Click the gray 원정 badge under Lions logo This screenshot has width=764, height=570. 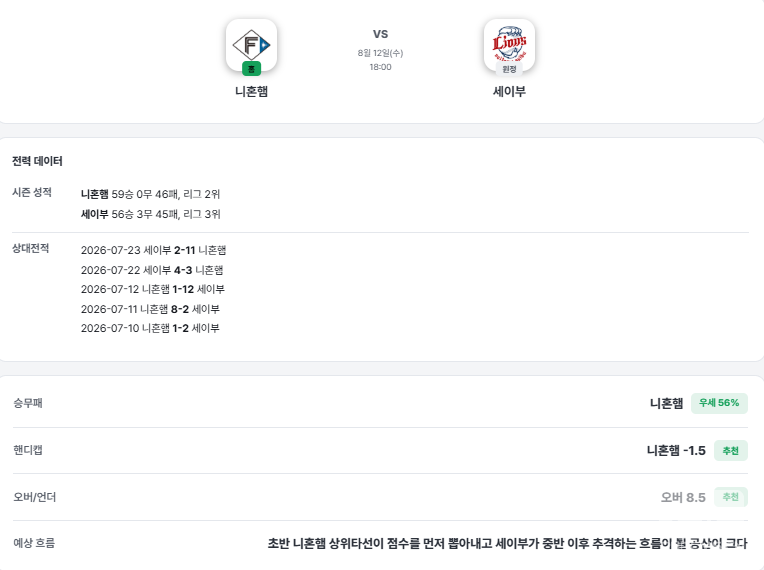(x=509, y=69)
